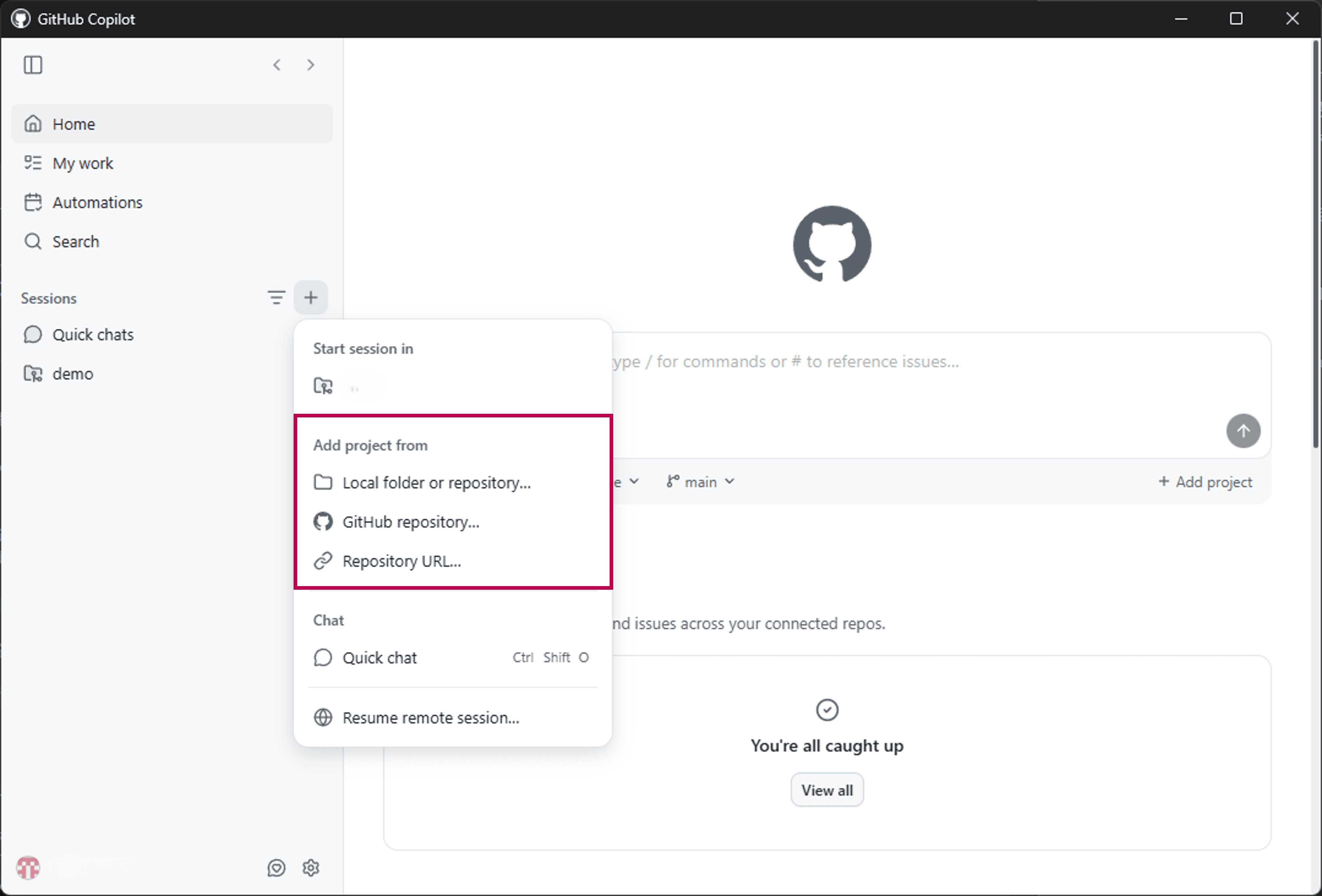The width and height of the screenshot is (1322, 896).
Task: Open the user avatar menu
Action: [28, 868]
